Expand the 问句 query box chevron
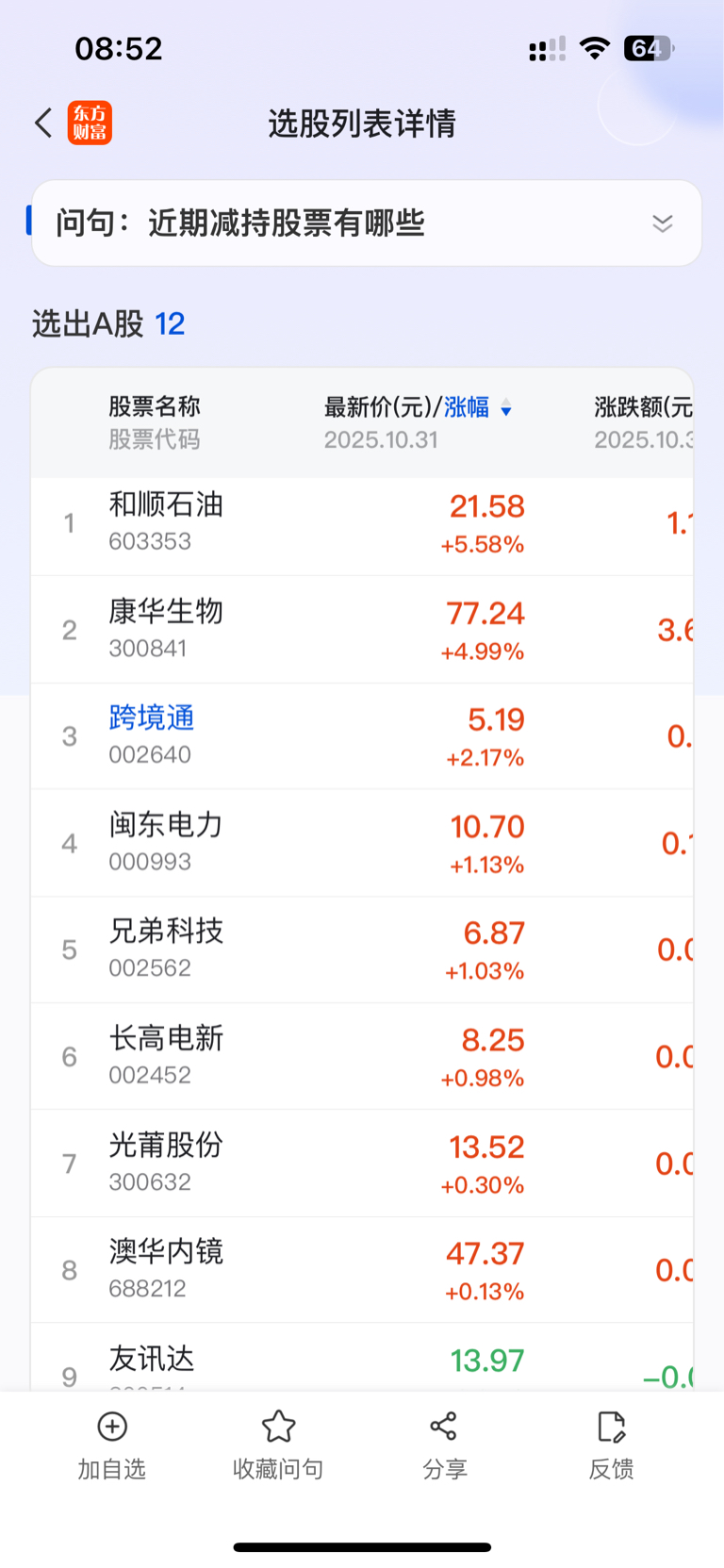The width and height of the screenshot is (724, 1568). (663, 223)
